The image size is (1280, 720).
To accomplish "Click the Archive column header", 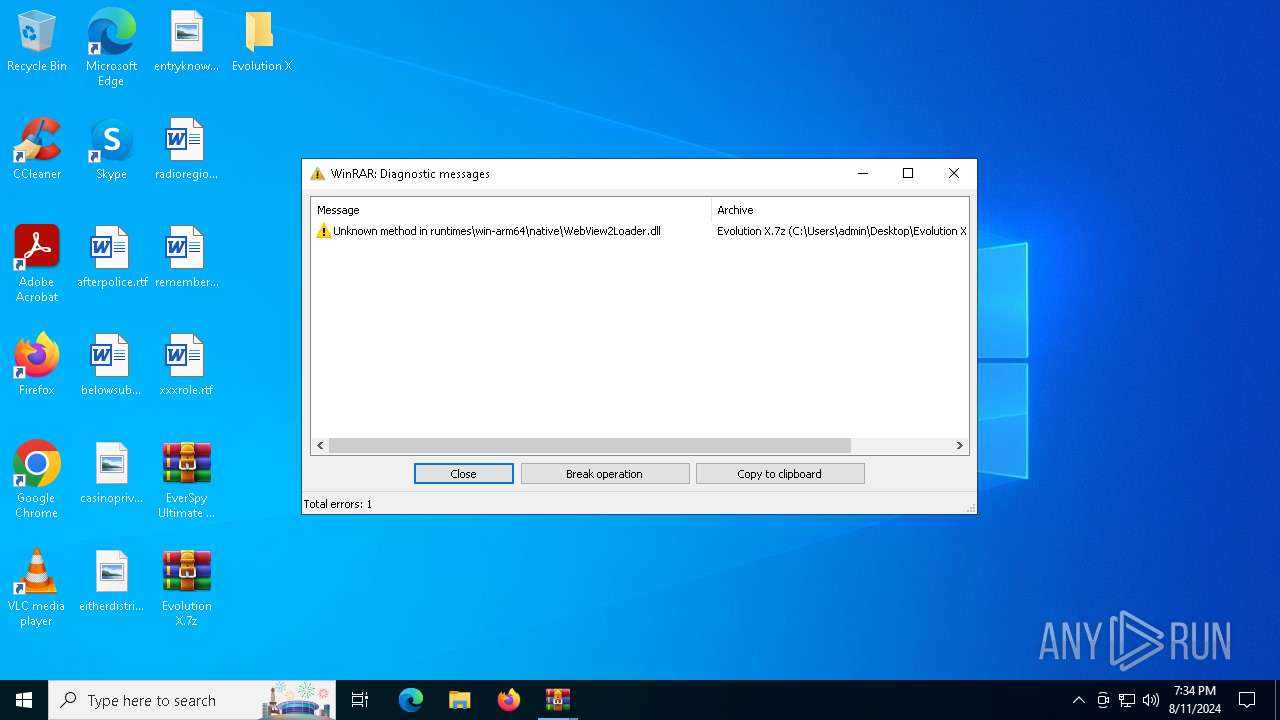I will click(x=840, y=210).
